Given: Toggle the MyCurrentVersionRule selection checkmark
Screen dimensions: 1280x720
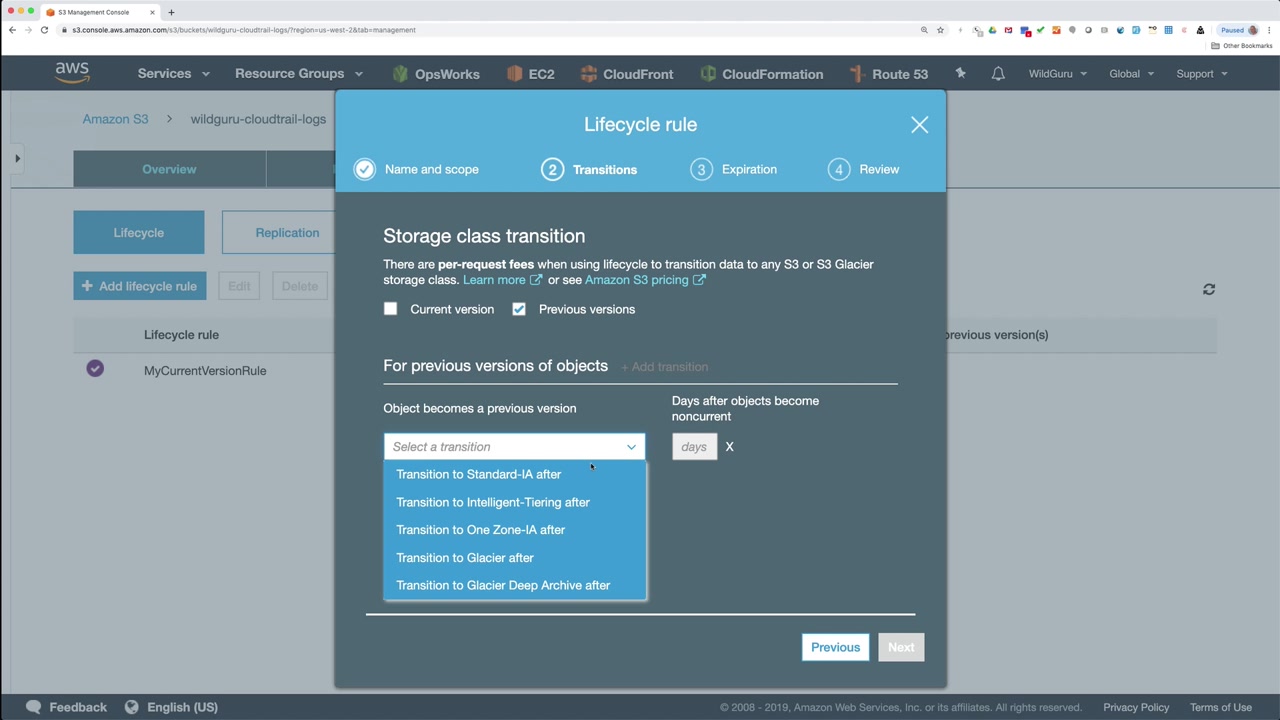Looking at the screenshot, I should (95, 369).
